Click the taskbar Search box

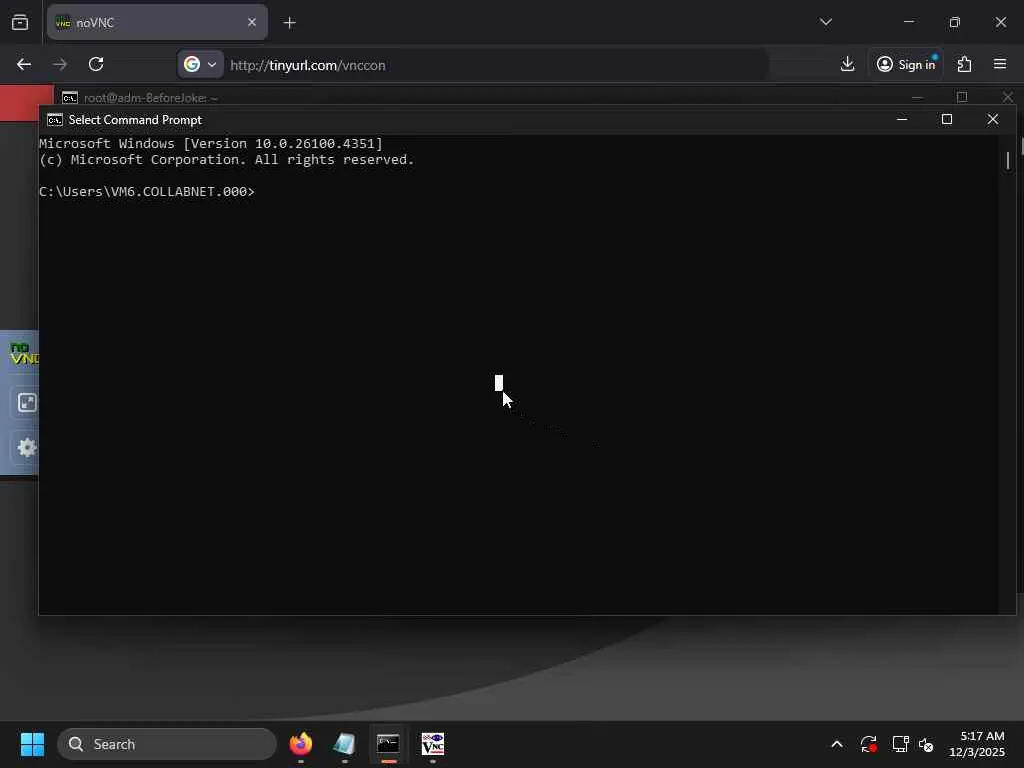click(x=167, y=744)
